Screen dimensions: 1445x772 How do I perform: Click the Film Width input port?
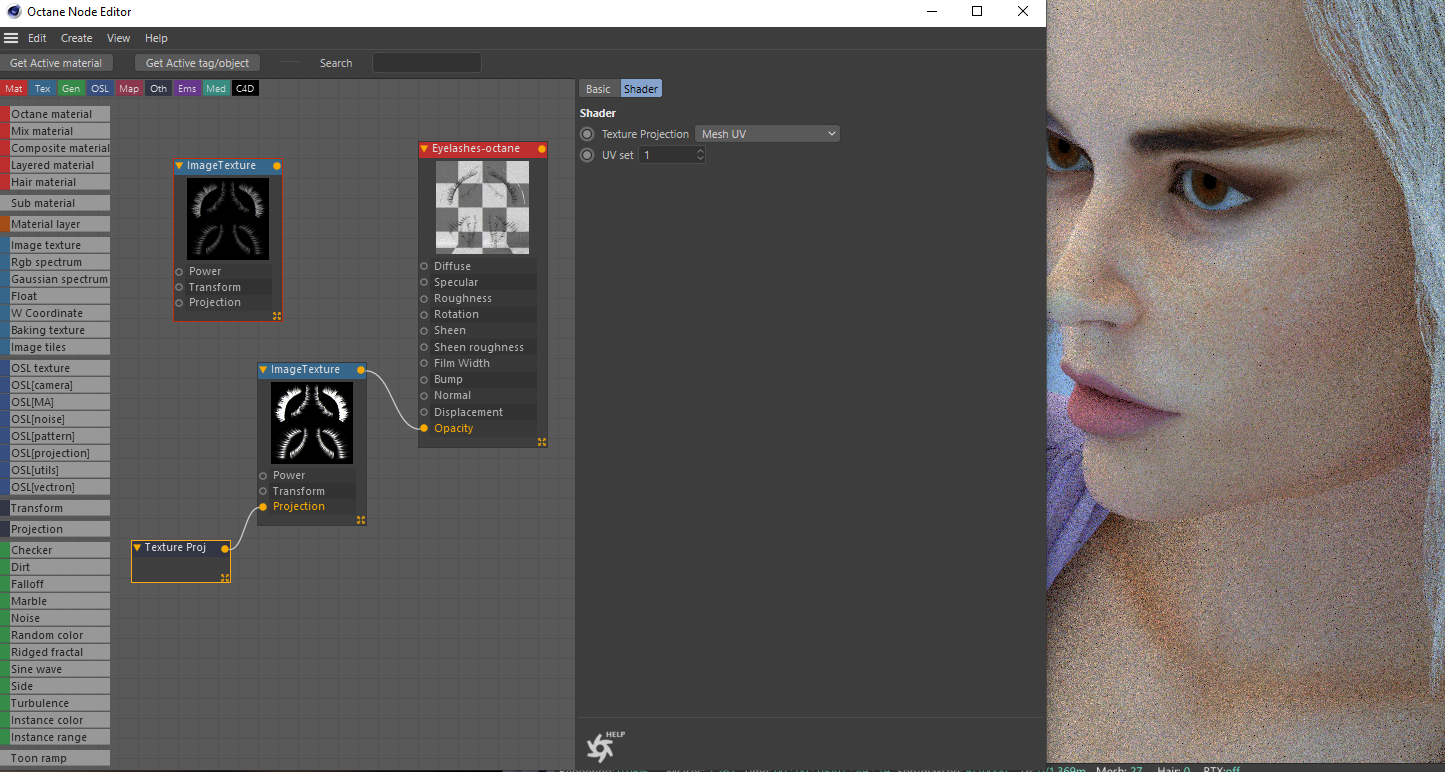[x=424, y=363]
